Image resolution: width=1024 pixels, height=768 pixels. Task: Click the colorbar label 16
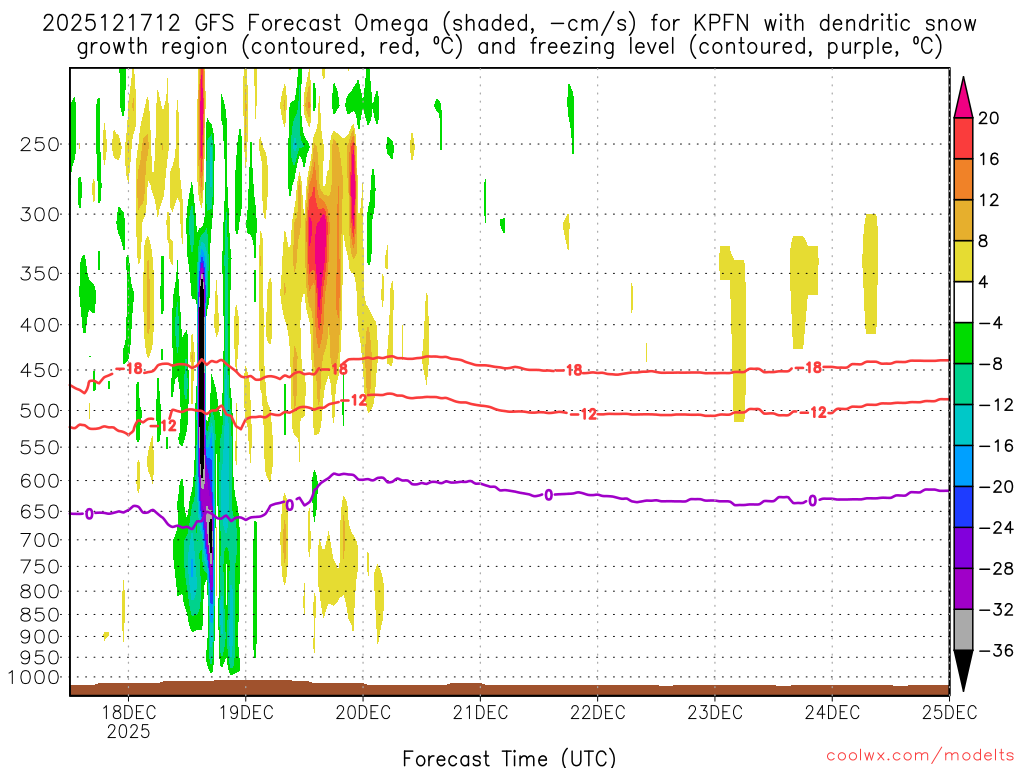(x=989, y=159)
